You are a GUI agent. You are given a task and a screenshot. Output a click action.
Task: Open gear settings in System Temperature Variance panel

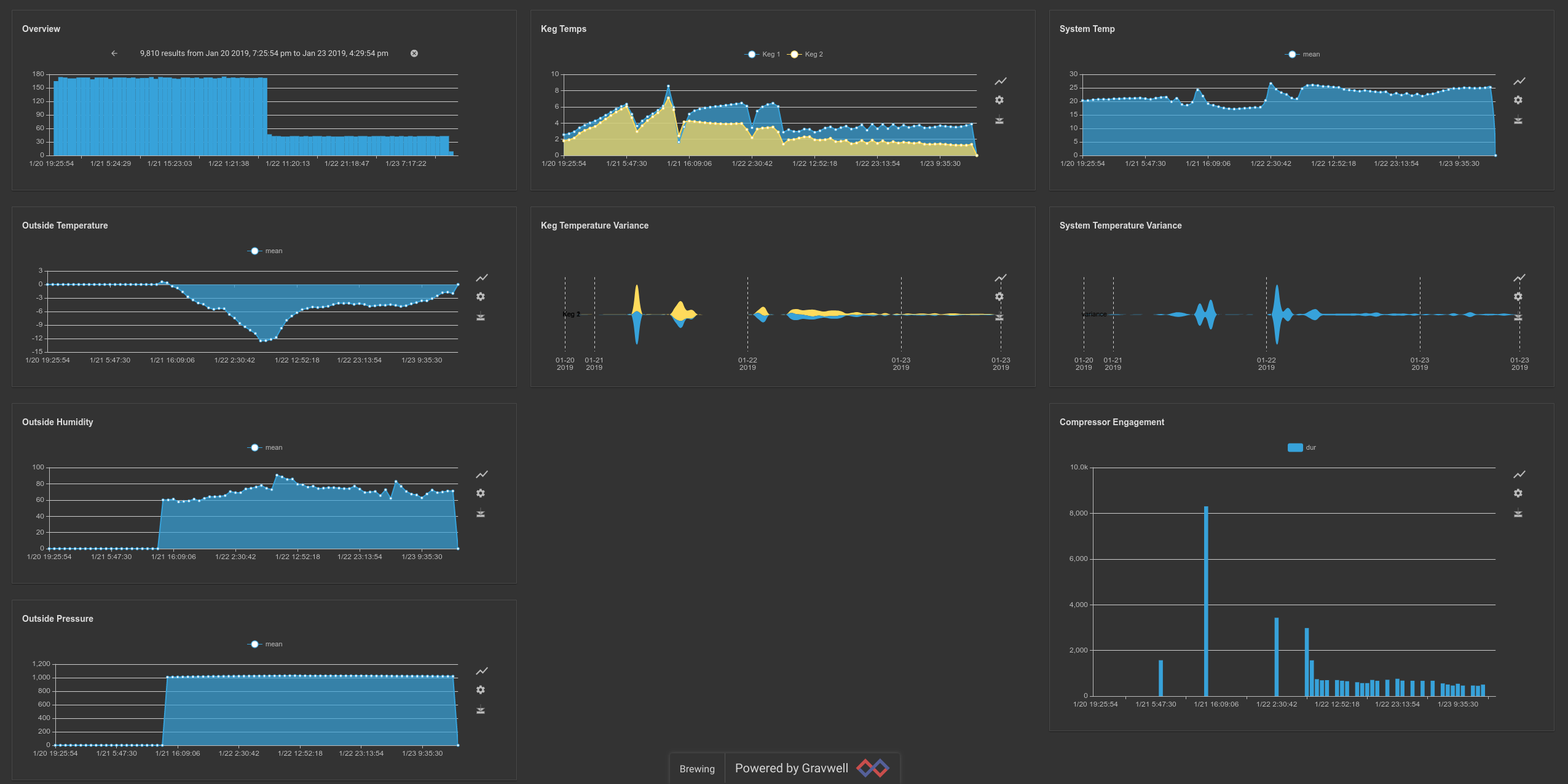[x=1518, y=297]
